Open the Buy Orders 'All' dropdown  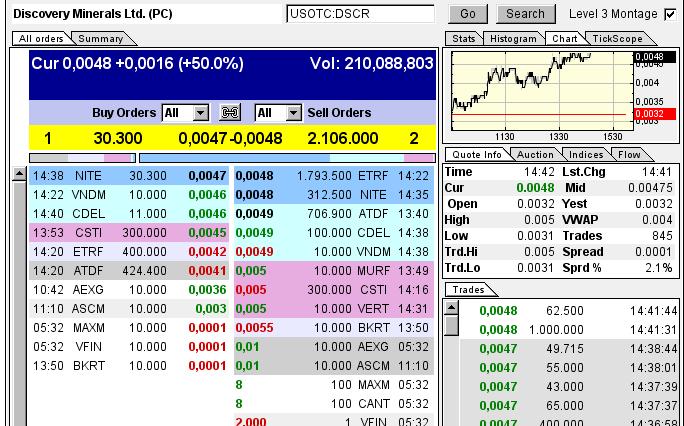pos(185,113)
